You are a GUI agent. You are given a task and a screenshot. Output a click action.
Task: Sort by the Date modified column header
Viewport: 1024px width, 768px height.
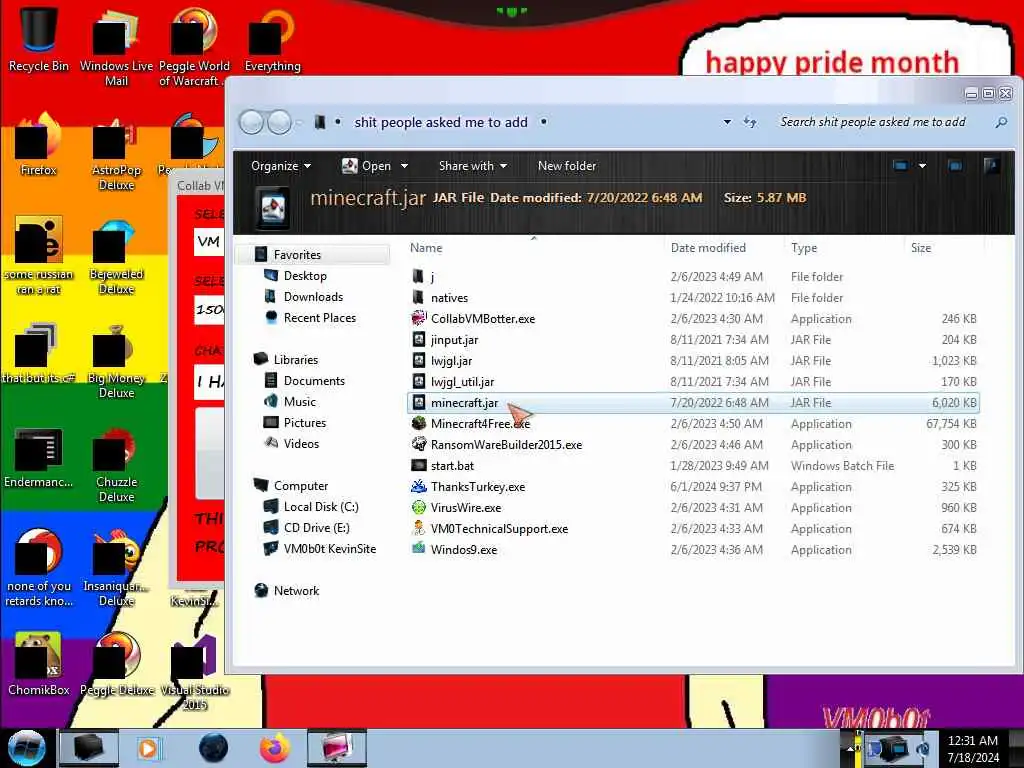pyautogui.click(x=708, y=248)
